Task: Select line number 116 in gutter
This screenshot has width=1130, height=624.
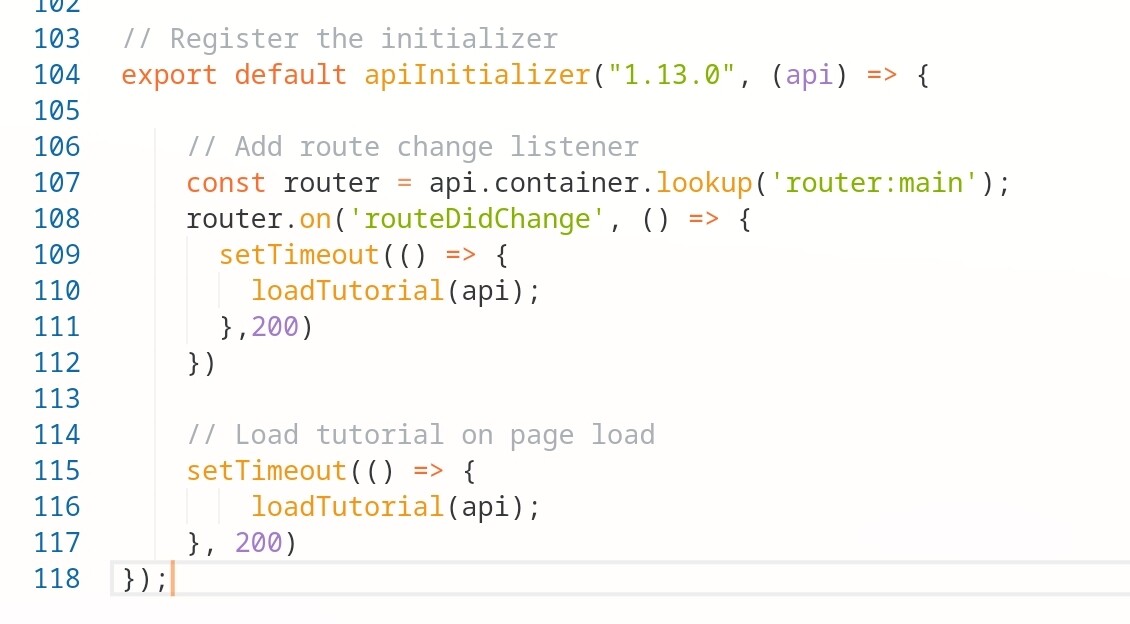Action: [x=57, y=507]
